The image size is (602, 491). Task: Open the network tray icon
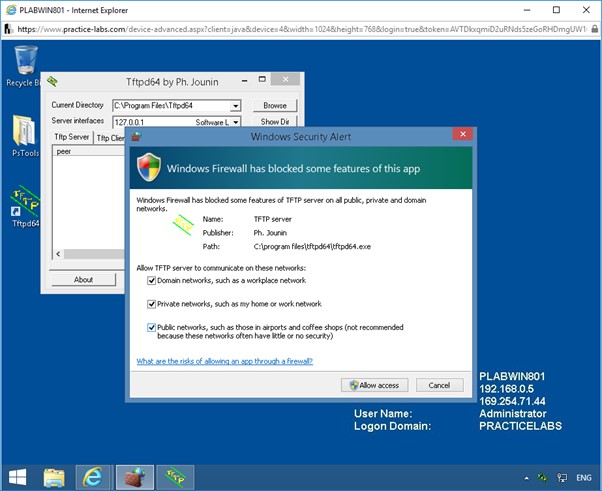coord(562,478)
